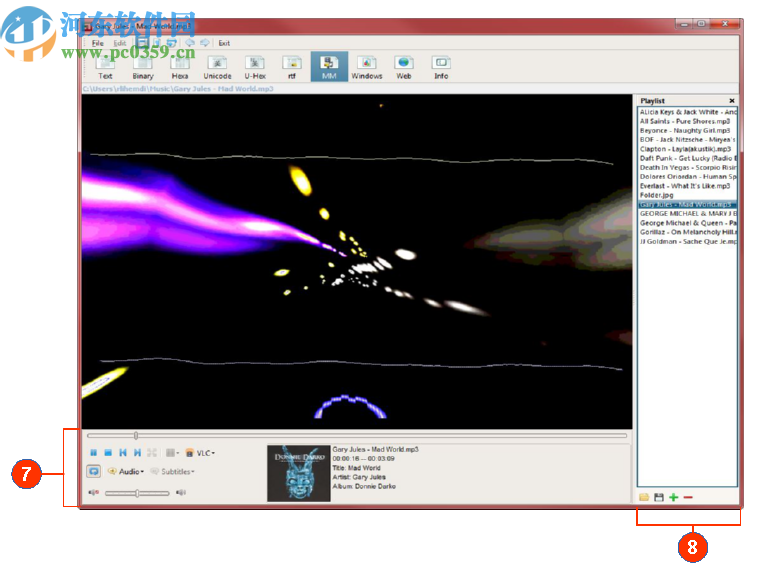This screenshot has height=571, width=773.
Task: Skip to the next track
Action: click(x=137, y=453)
